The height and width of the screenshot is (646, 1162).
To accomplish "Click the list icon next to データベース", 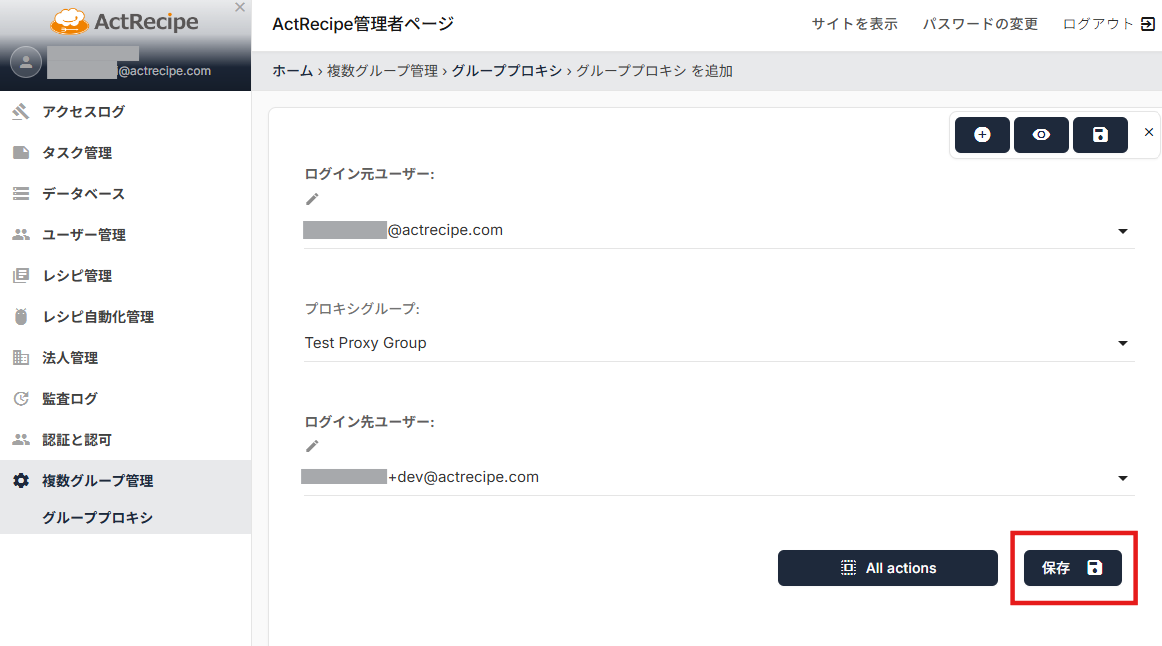I will pos(21,194).
